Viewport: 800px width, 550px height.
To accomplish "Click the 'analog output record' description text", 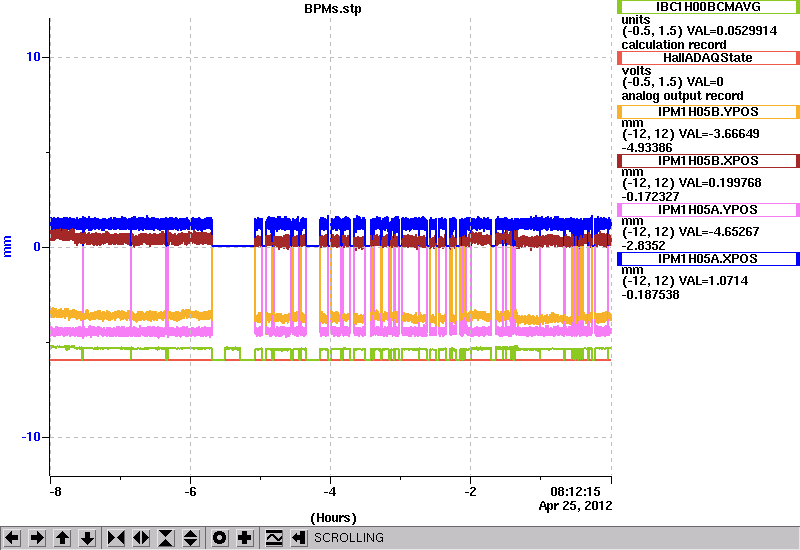I will coord(682,96).
